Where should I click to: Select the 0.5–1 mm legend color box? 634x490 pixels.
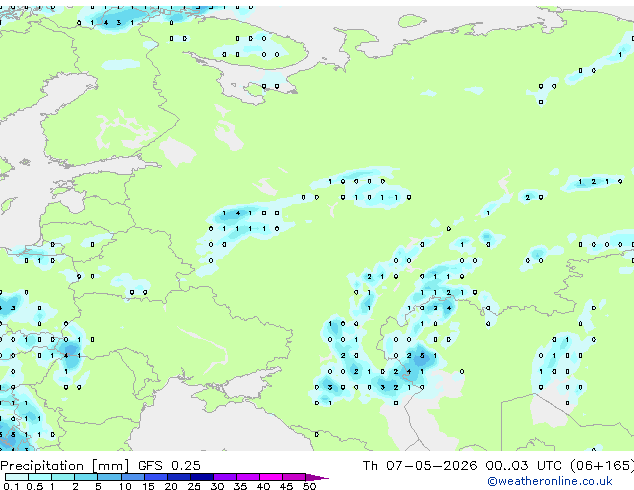(x=40, y=477)
